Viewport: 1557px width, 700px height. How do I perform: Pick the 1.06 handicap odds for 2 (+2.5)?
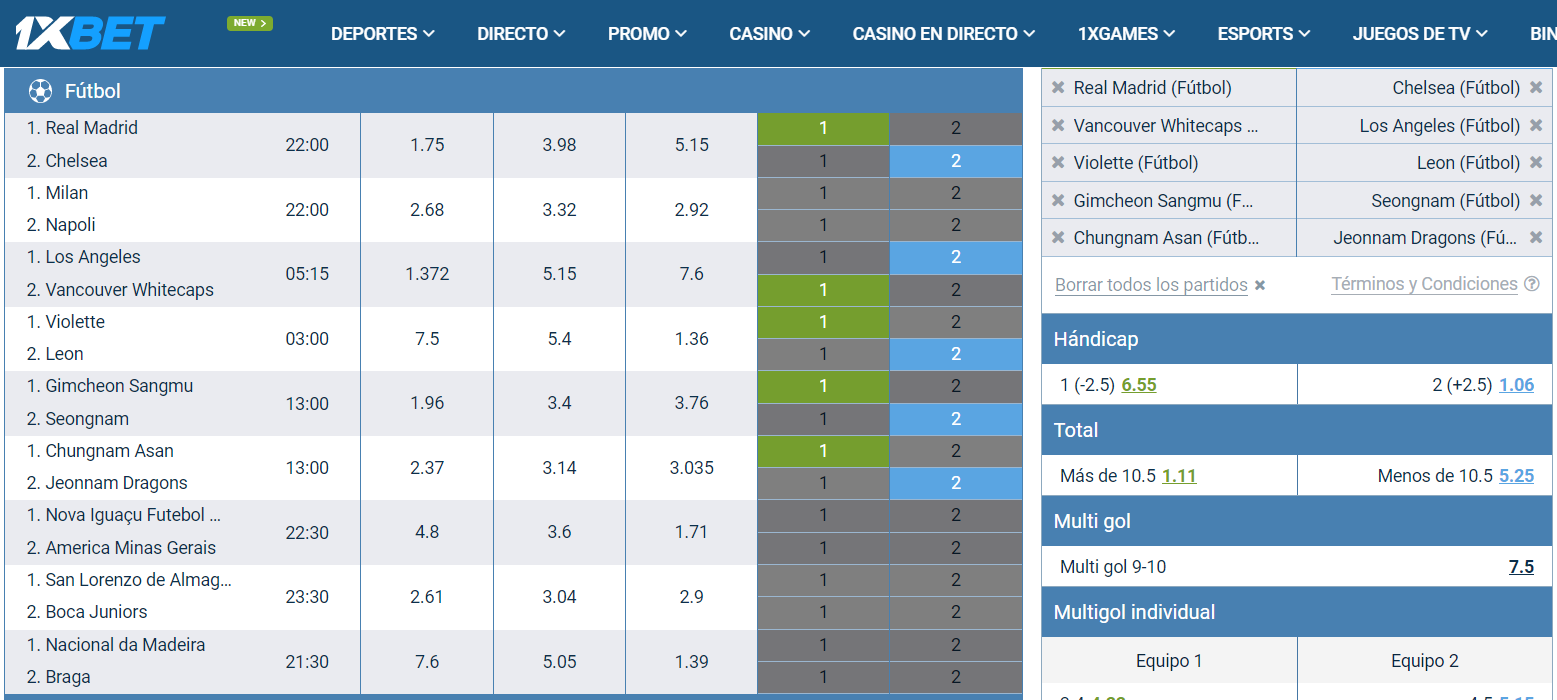1516,385
